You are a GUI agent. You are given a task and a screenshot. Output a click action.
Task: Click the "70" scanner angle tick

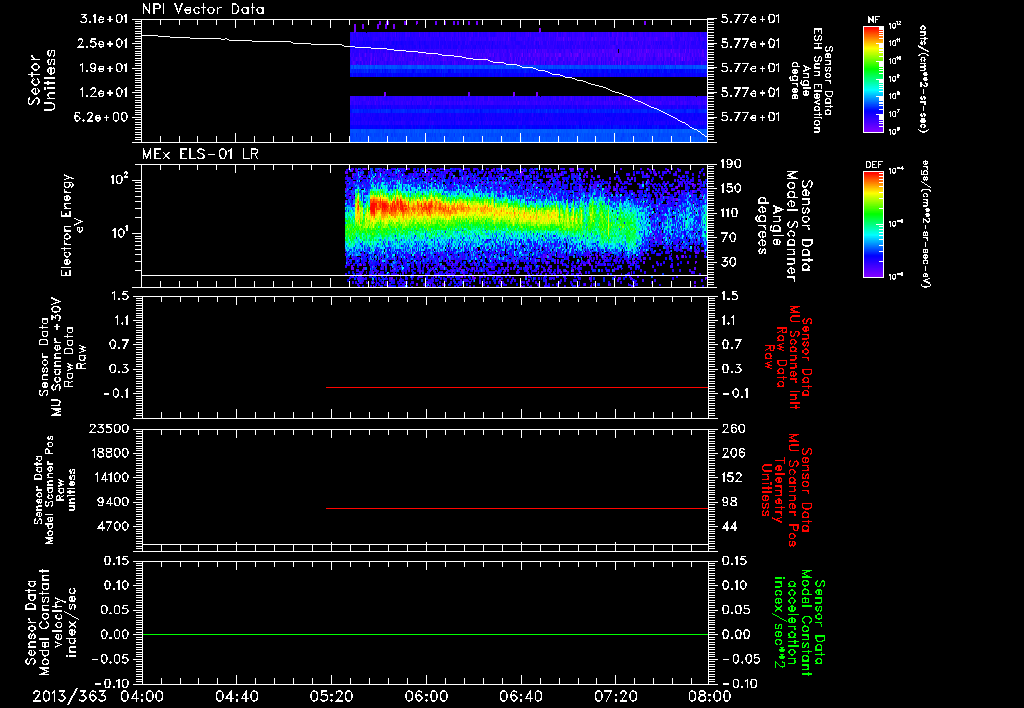coord(729,238)
